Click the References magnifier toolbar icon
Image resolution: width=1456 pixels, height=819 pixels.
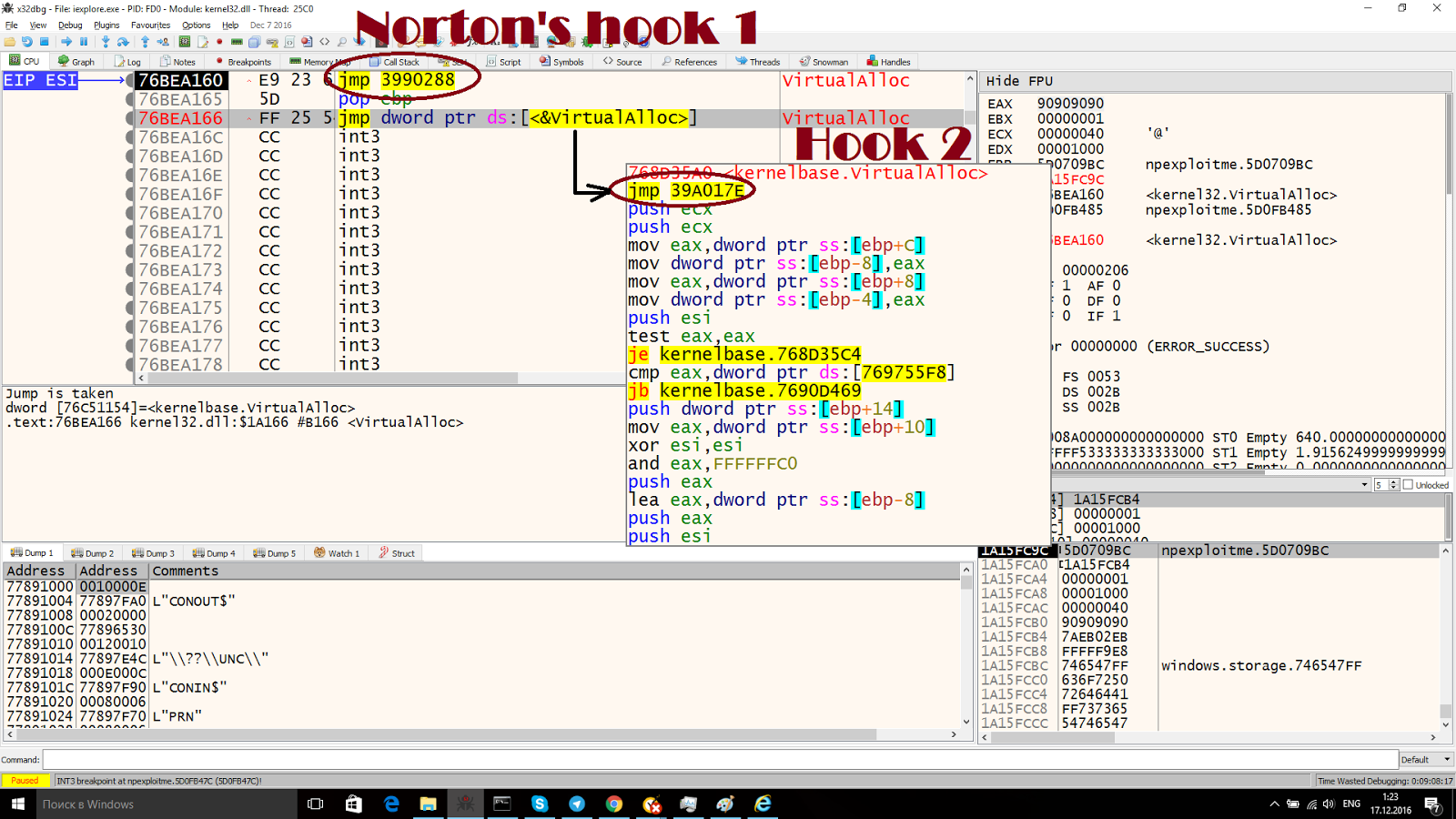341,42
